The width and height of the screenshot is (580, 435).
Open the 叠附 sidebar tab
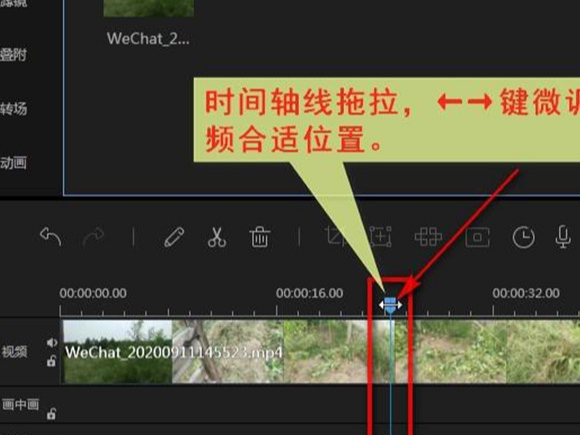coord(13,55)
